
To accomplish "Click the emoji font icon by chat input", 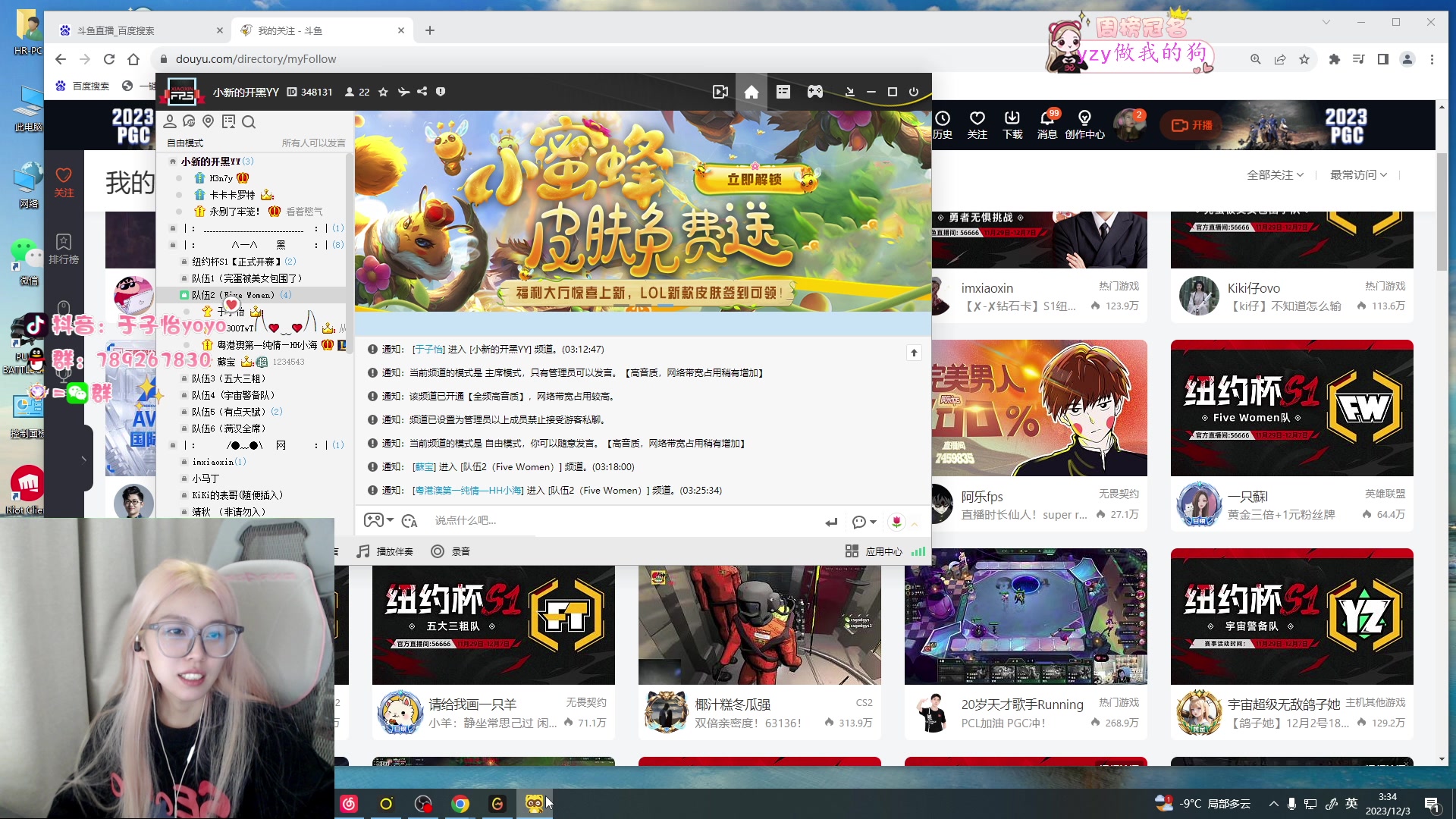I will coord(410,521).
